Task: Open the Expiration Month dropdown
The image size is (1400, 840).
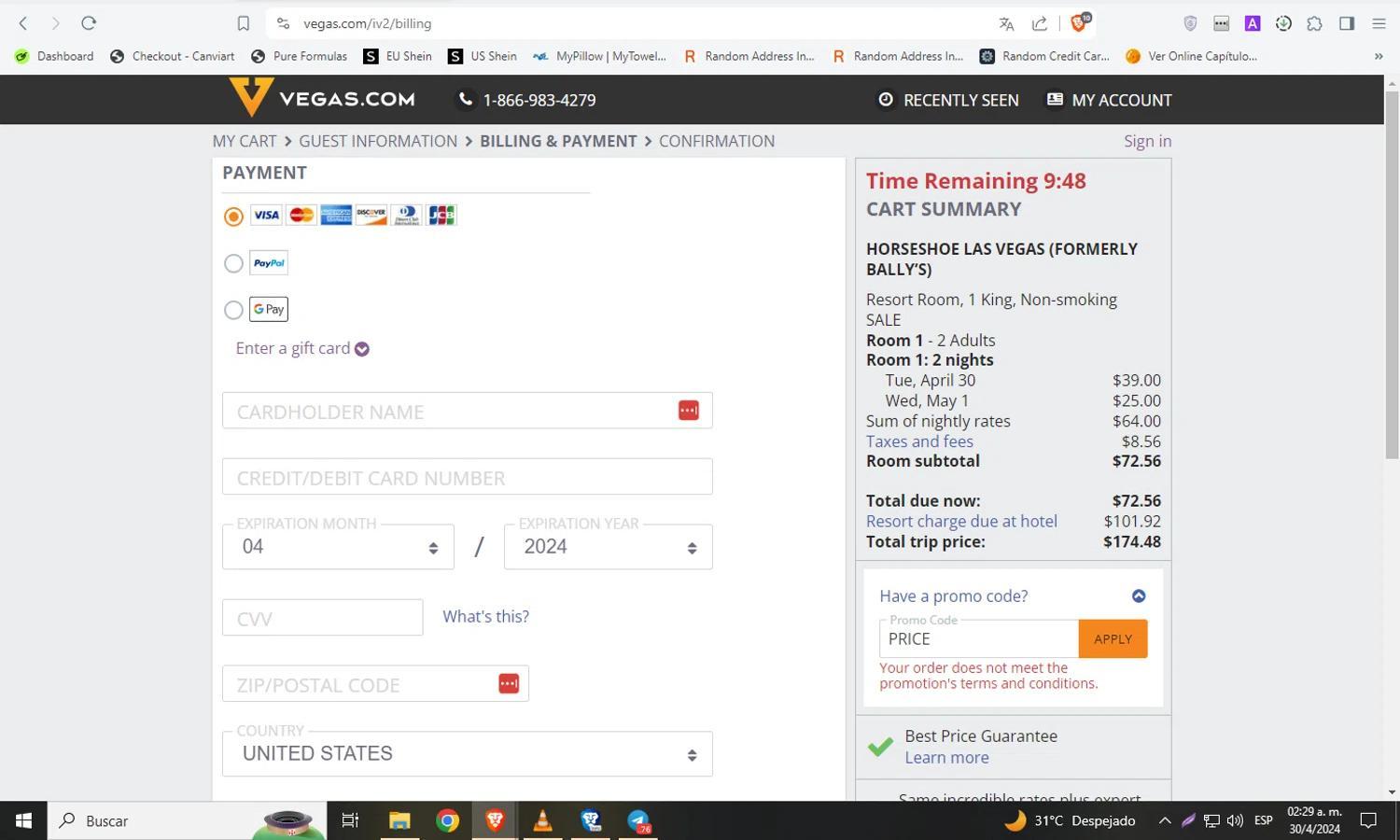Action: tap(338, 547)
